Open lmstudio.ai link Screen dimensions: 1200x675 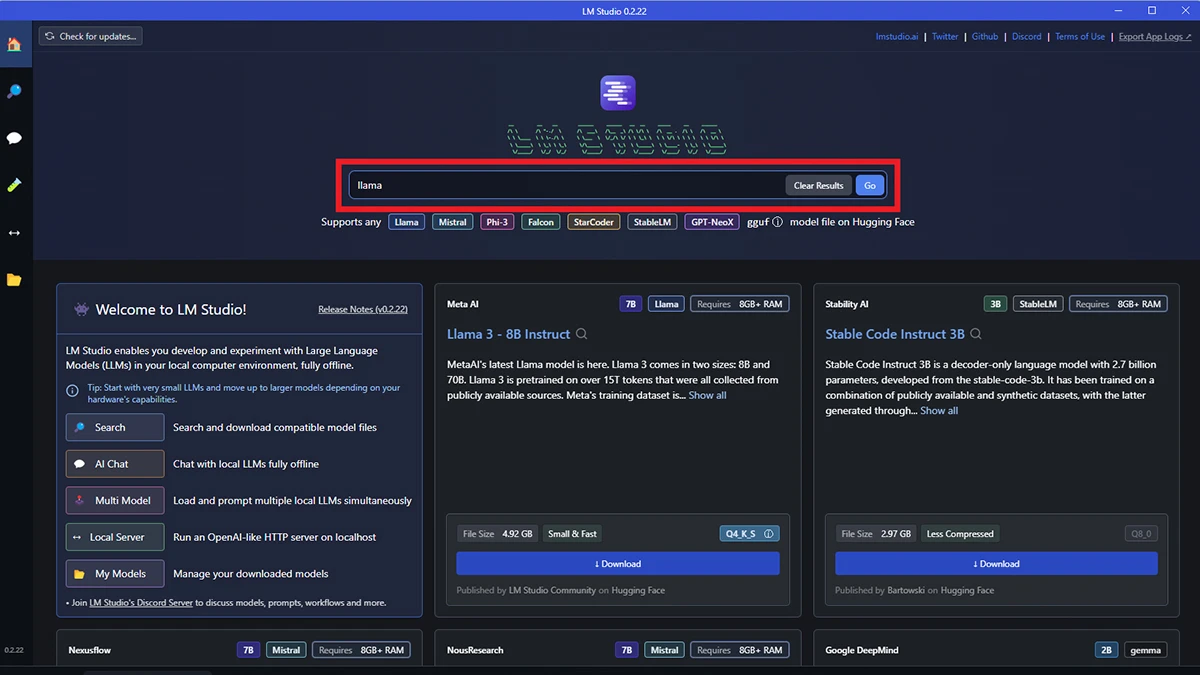tap(897, 37)
